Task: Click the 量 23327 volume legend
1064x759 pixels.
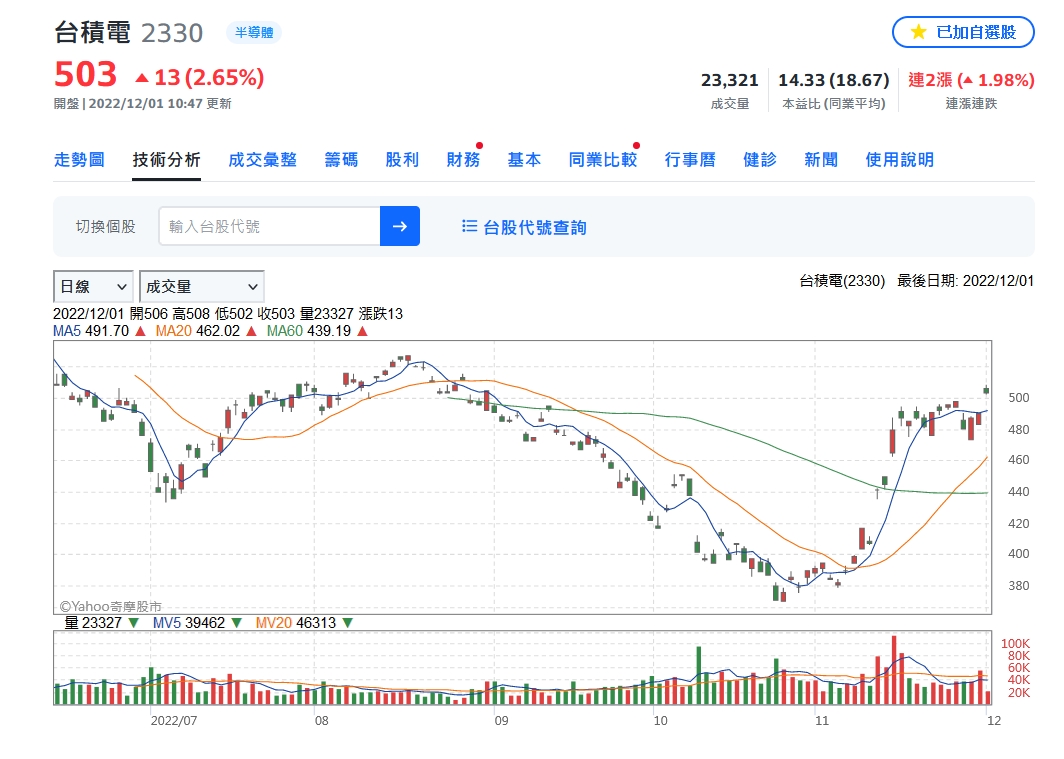Action: pyautogui.click(x=101, y=623)
